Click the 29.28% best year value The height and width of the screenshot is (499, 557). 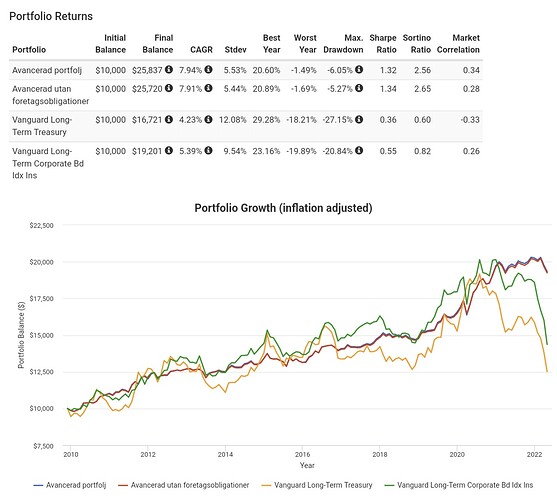266,120
